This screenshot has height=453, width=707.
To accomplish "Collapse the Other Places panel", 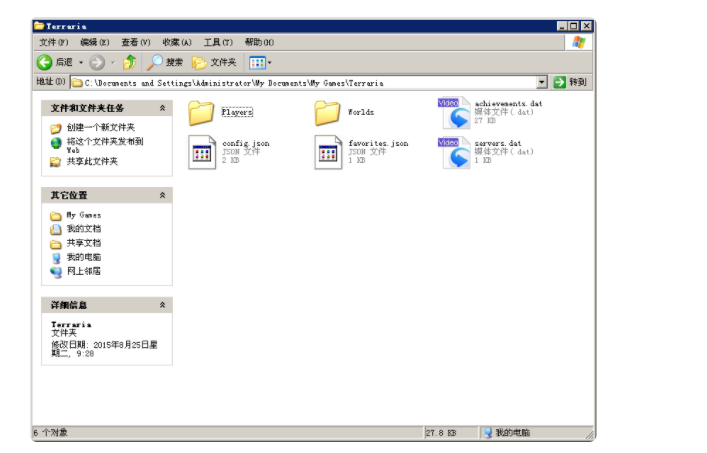I will [x=162, y=195].
